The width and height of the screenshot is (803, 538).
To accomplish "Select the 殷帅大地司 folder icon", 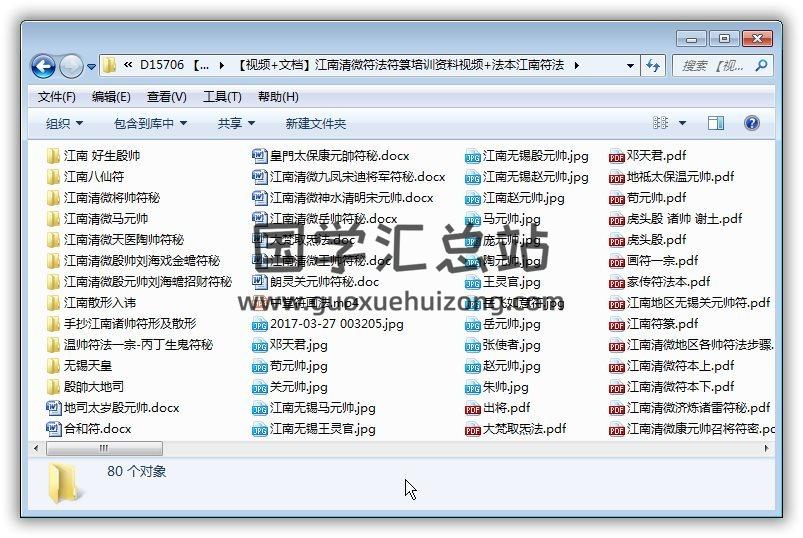I will click(x=53, y=387).
